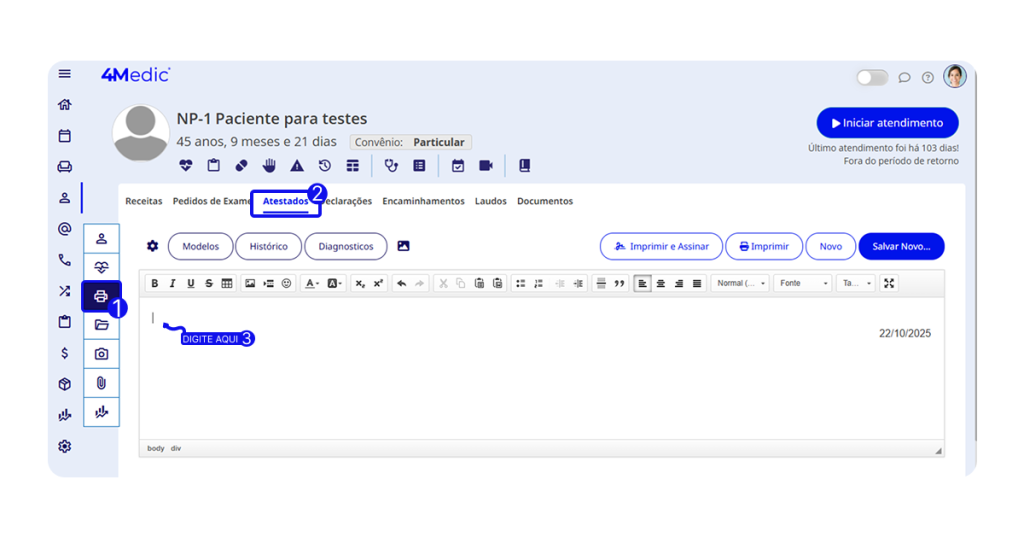The image size is (1024, 538).
Task: Expand the Fonte font dropdown
Action: 803,283
